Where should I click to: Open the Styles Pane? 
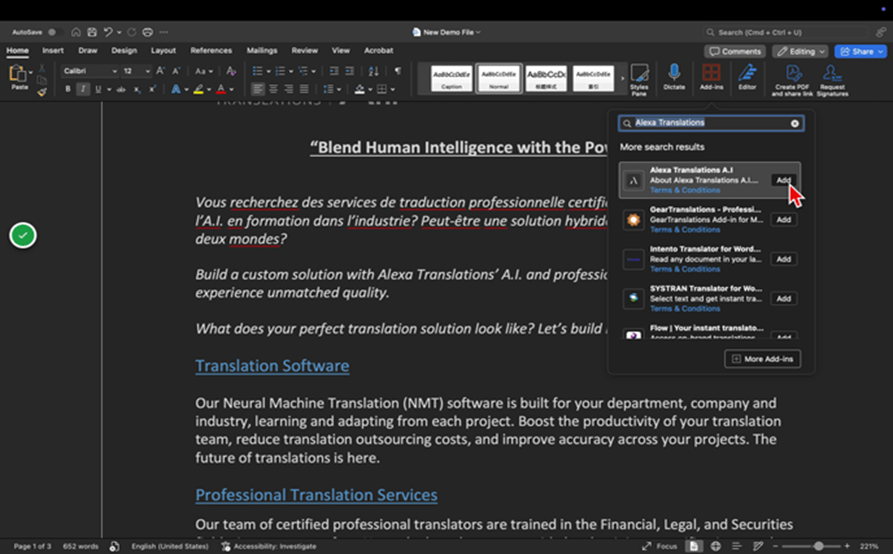pos(639,79)
